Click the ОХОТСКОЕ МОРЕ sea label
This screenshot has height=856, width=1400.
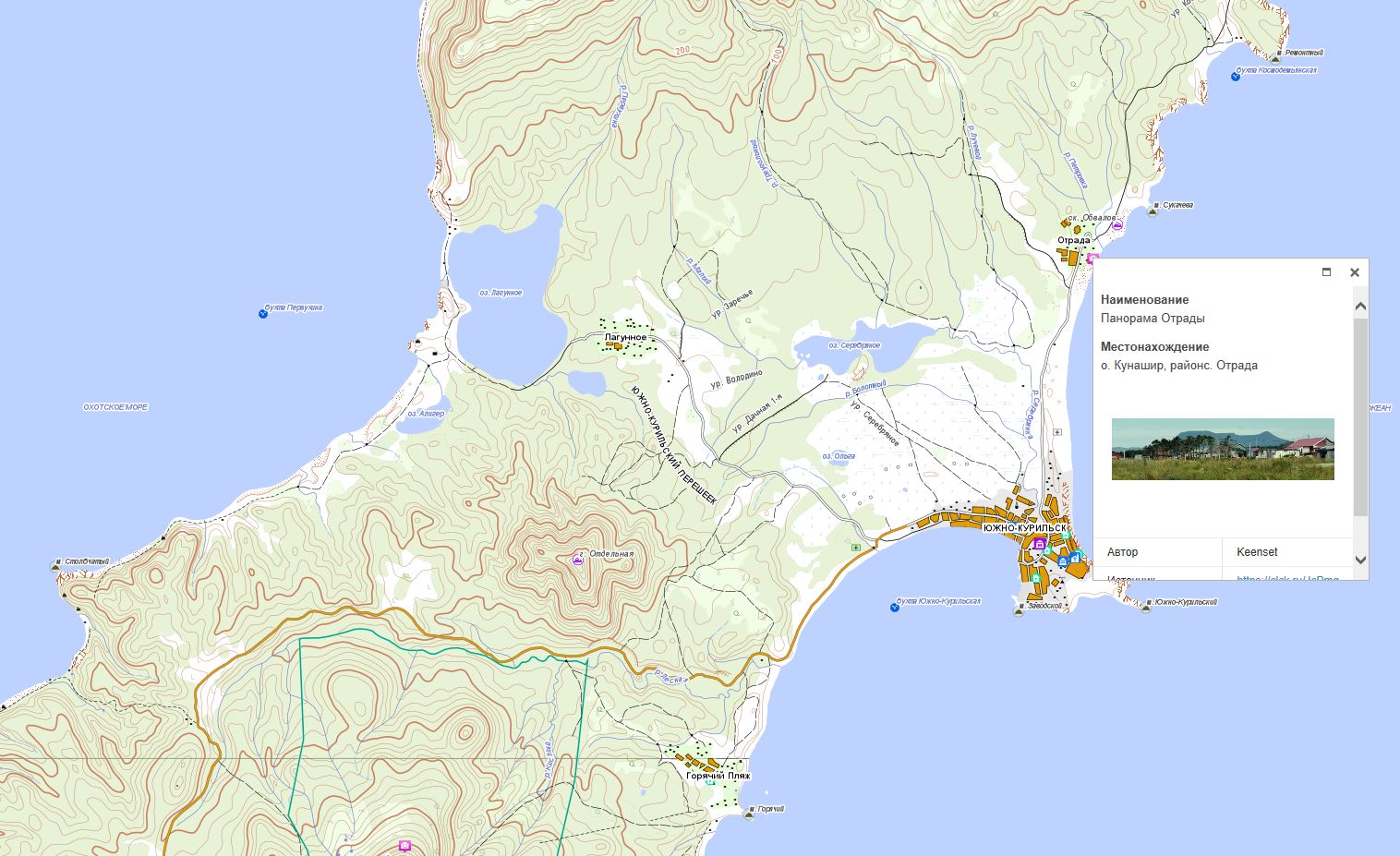115,407
